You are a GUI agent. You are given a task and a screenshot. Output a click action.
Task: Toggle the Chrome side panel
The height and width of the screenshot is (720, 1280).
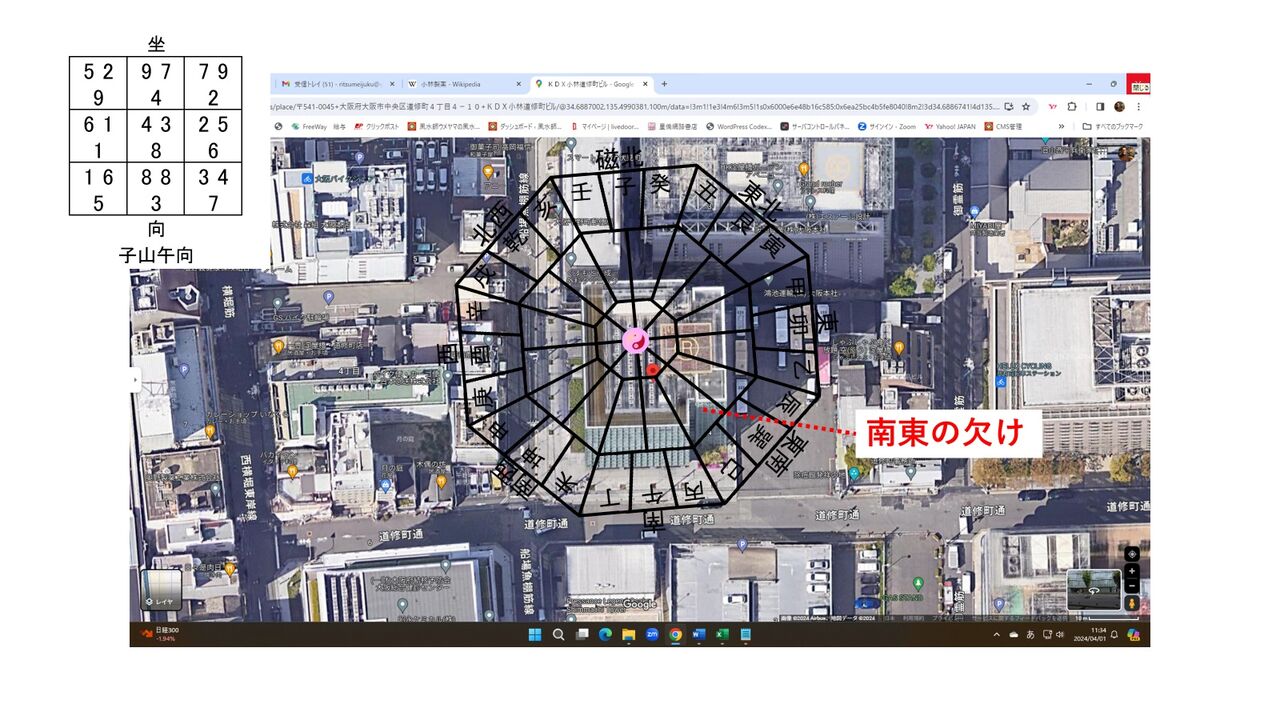click(x=1100, y=106)
